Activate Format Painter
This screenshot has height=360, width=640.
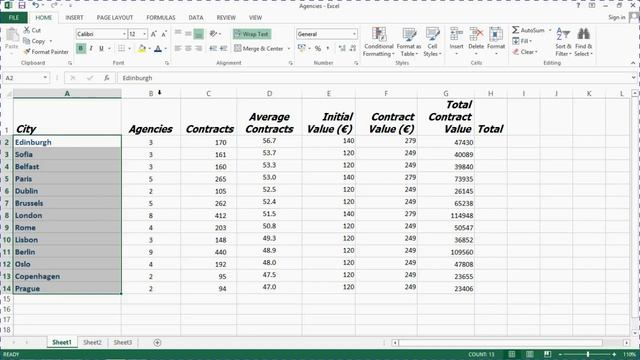coord(46,52)
